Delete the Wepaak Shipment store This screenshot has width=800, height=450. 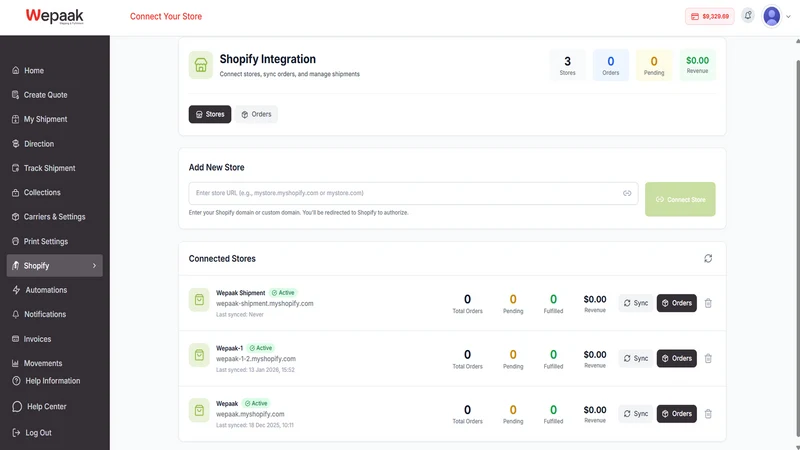708,303
